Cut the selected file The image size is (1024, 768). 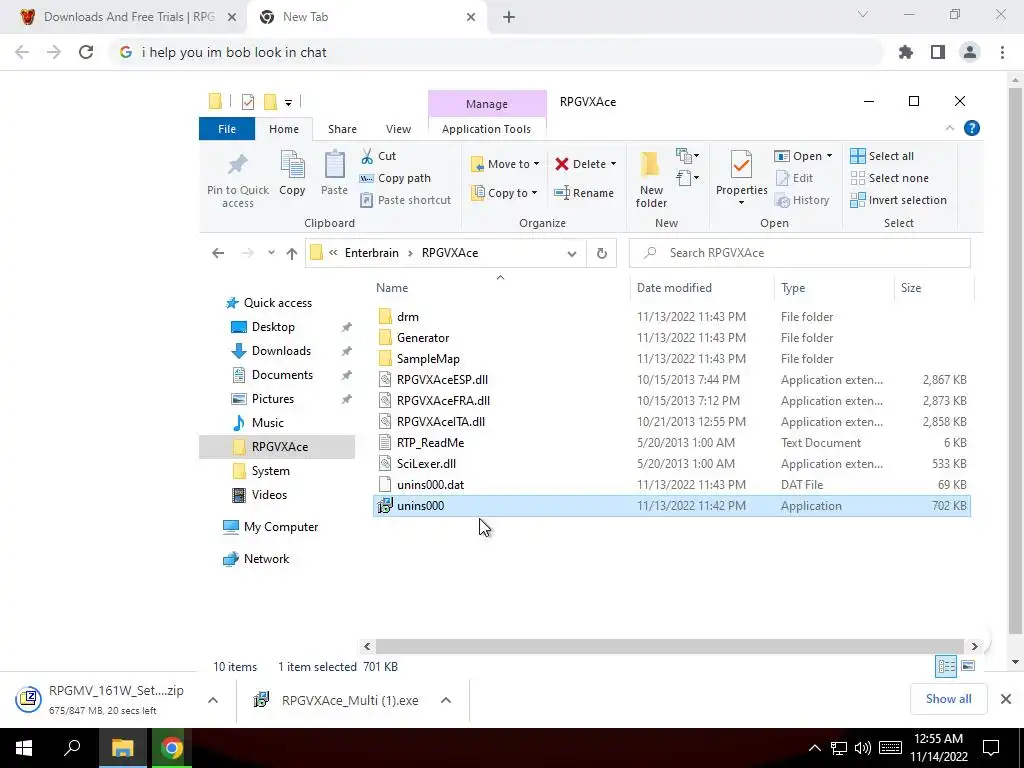click(379, 156)
